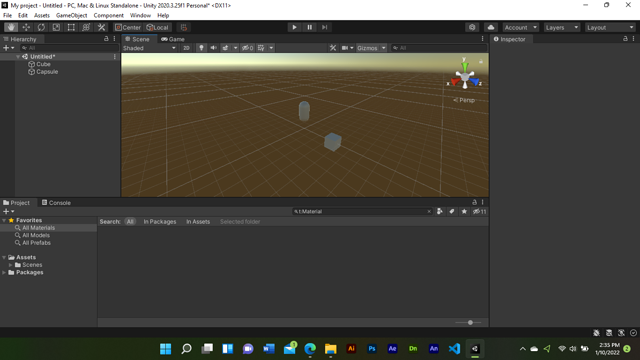640x360 pixels.
Task: Select the Rotate tool
Action: 41,27
